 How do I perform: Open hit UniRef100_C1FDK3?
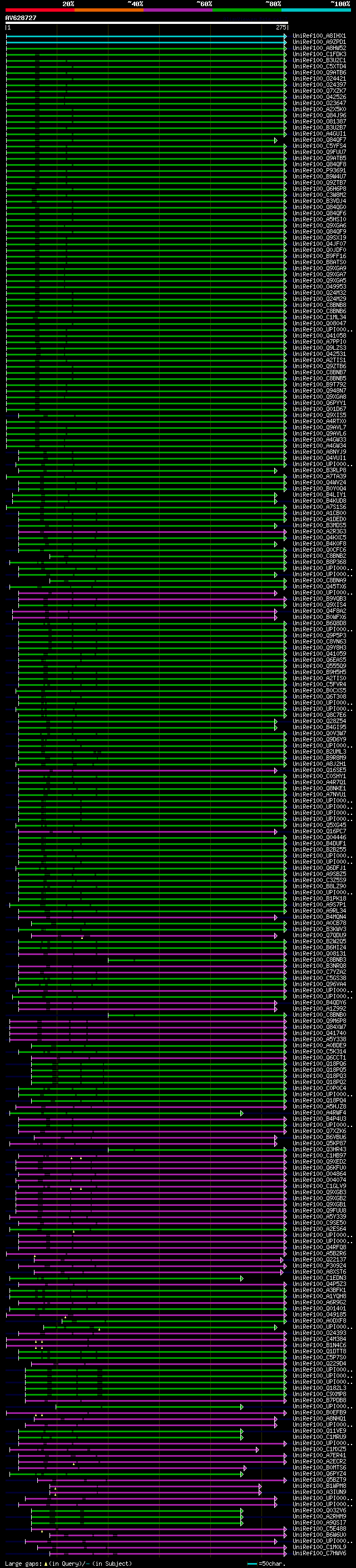coord(319,54)
